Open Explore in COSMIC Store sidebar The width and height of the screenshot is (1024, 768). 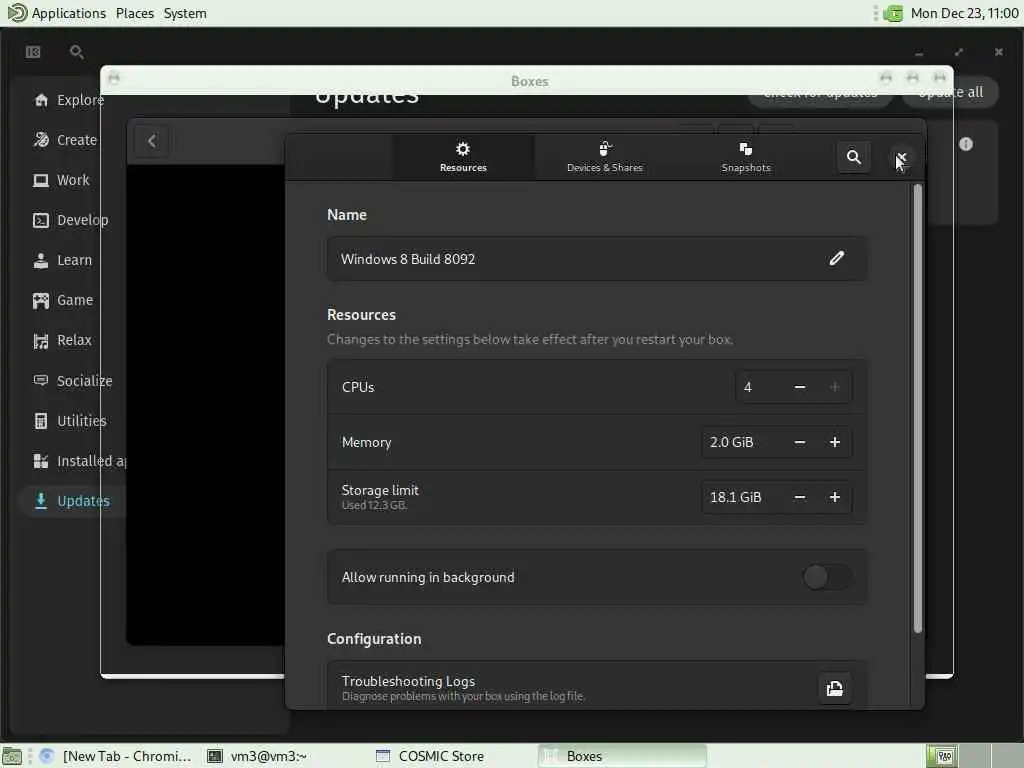click(x=69, y=100)
